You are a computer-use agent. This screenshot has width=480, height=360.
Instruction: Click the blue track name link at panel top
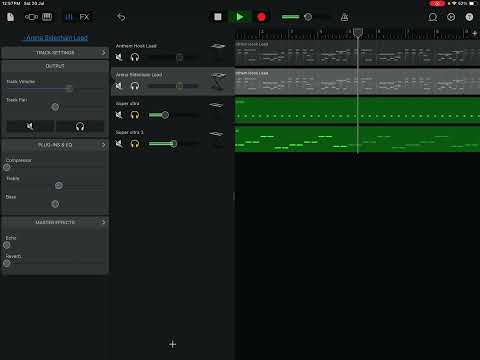56,38
